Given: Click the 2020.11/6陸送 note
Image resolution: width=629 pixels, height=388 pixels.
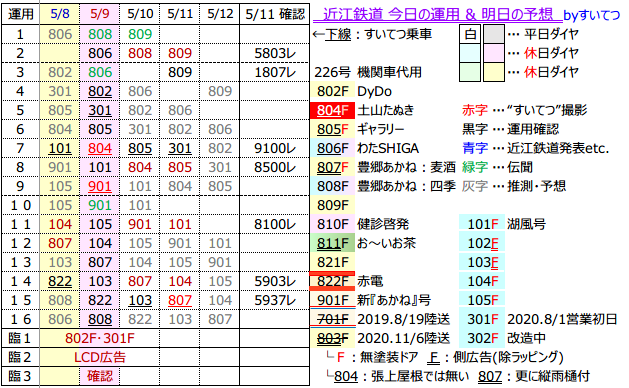Looking at the screenshot, I should point(404,338).
